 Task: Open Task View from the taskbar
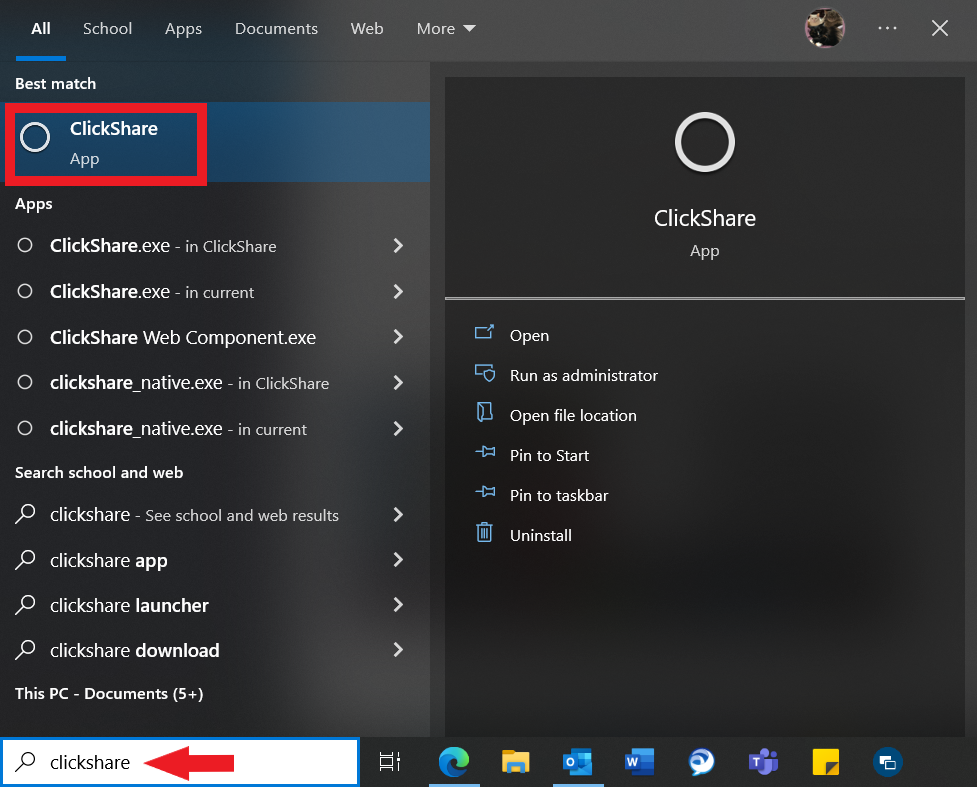390,761
